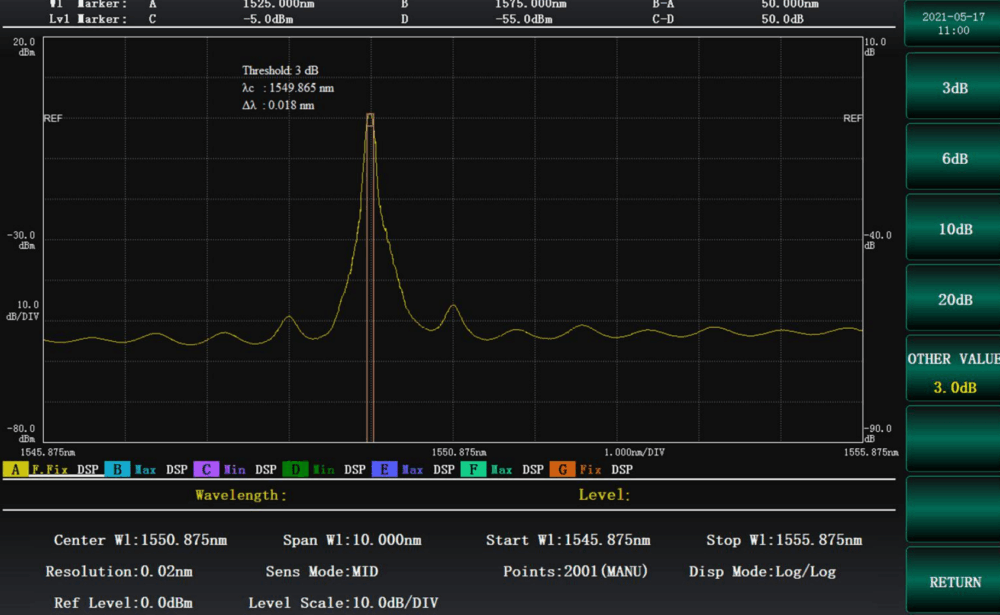Select the Span Wl 10.000nm setting

click(x=352, y=540)
